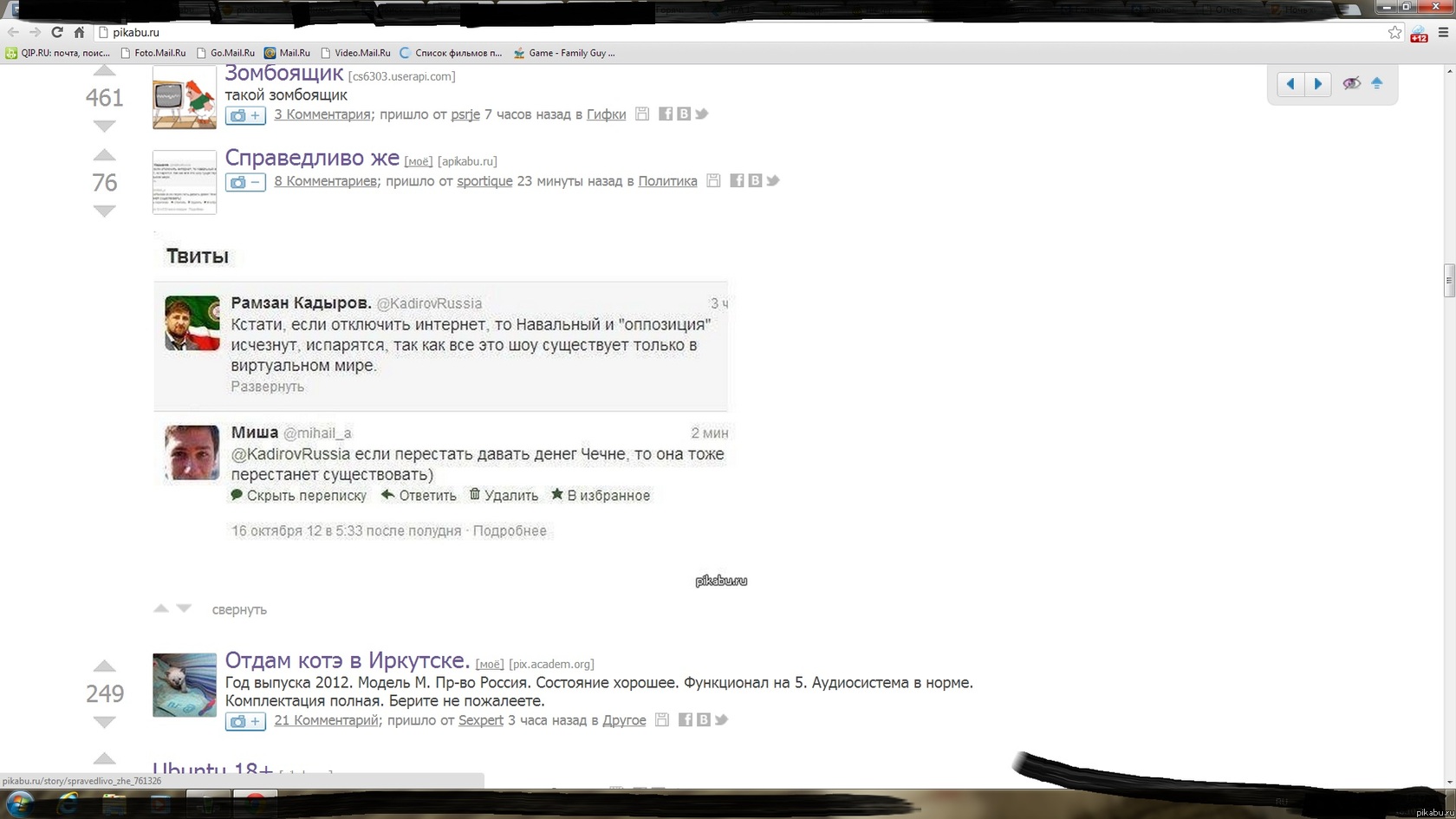This screenshot has width=1456, height=819.
Task: Expand Отдам котэ image with camera plus button
Action: point(245,721)
